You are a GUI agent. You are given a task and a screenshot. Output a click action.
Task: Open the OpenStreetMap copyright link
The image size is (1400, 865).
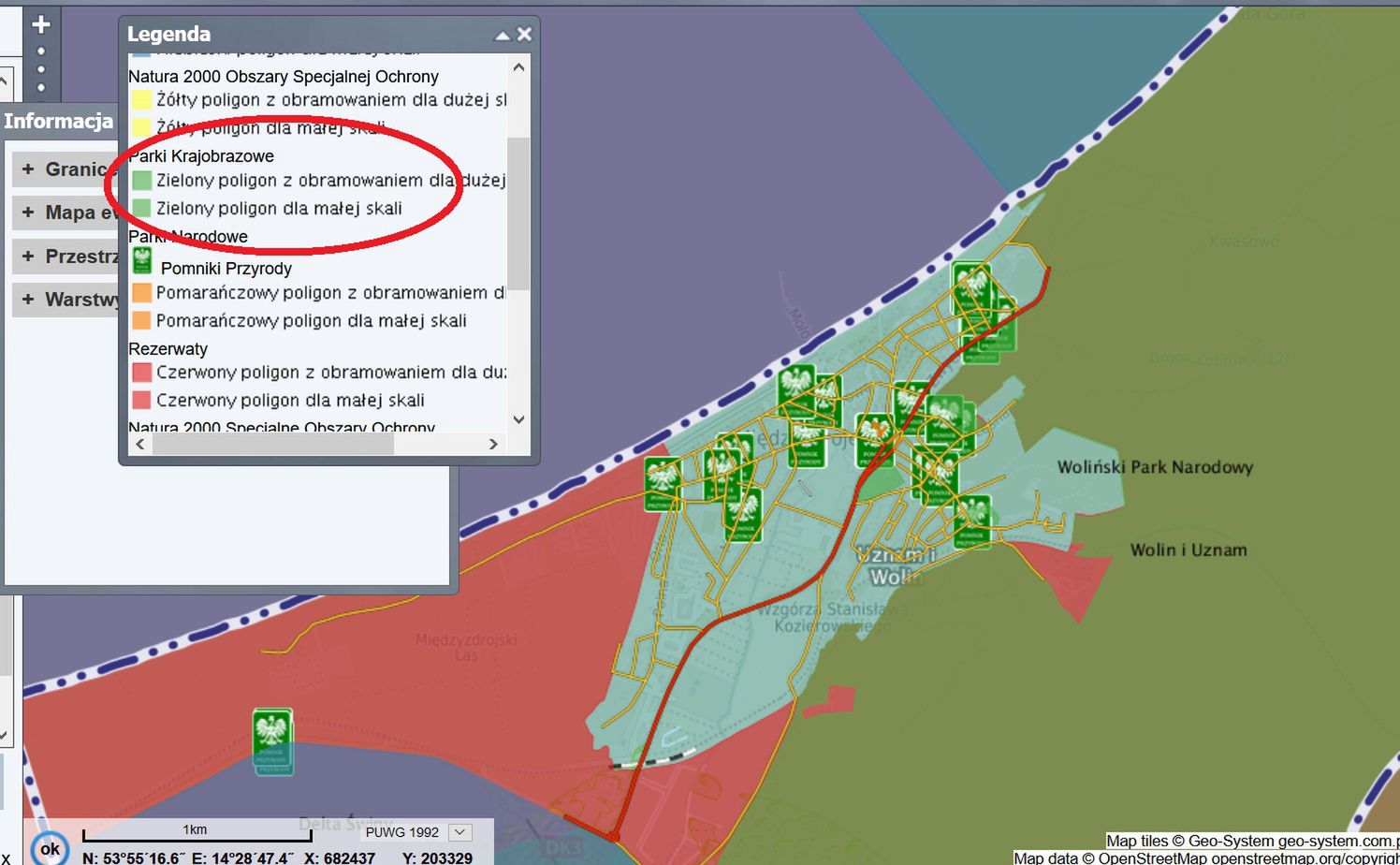point(1305,858)
